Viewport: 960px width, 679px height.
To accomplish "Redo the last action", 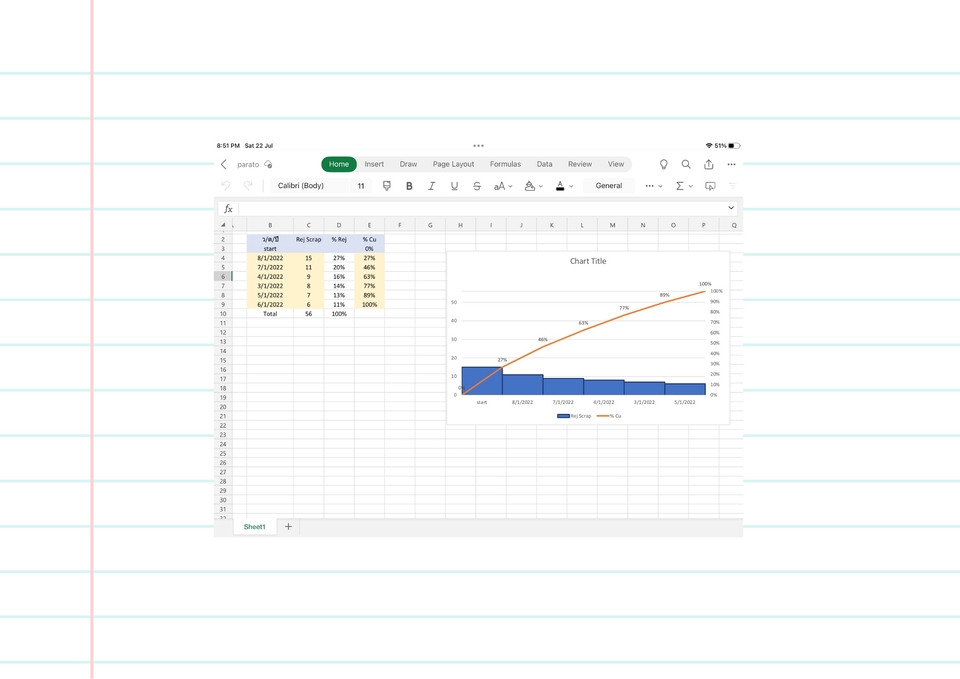I will pyautogui.click(x=248, y=186).
